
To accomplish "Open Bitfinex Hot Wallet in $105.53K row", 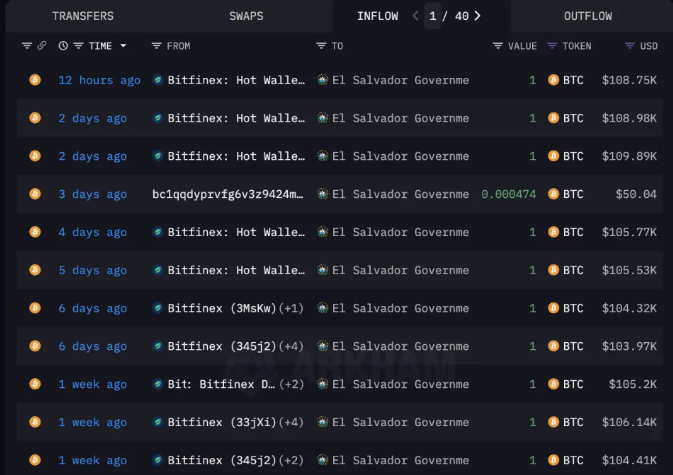I will click(x=236, y=270).
